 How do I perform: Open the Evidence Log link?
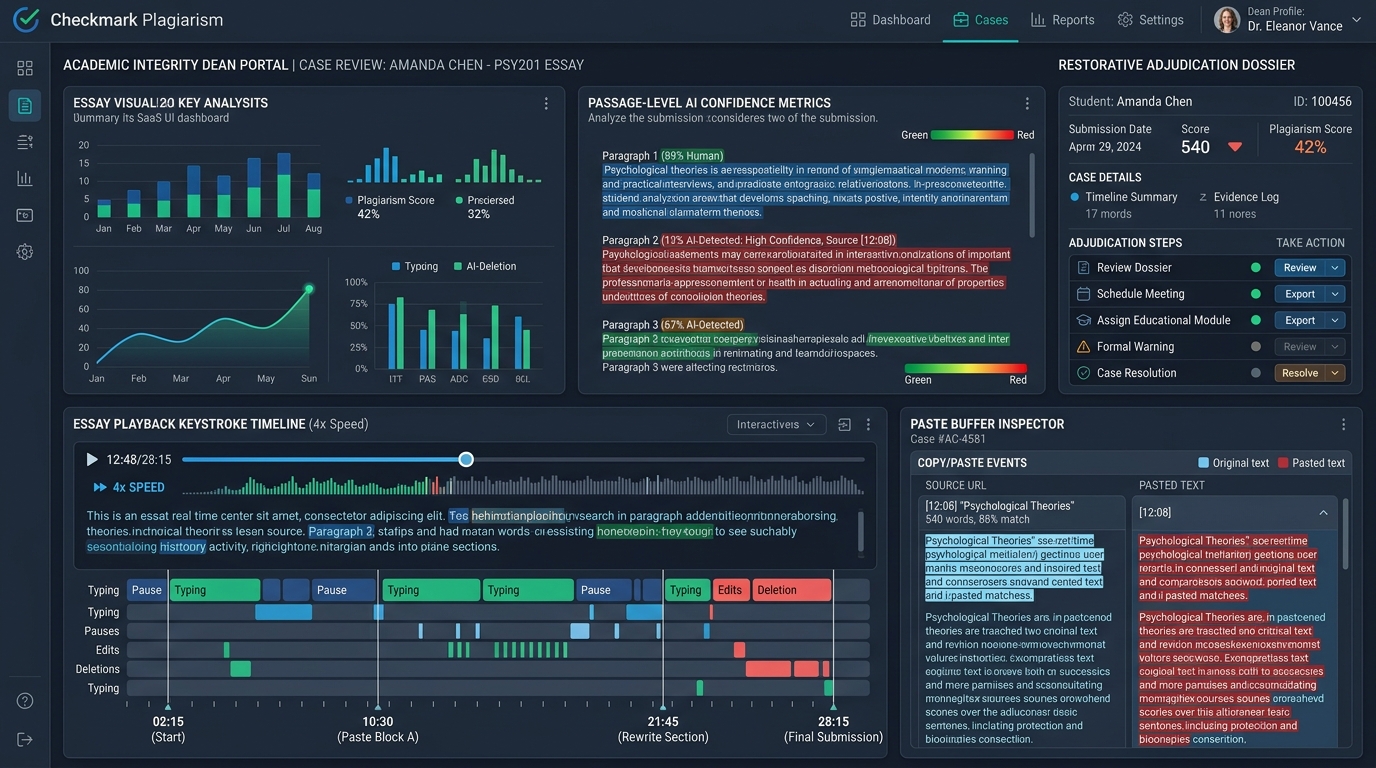pos(1246,197)
